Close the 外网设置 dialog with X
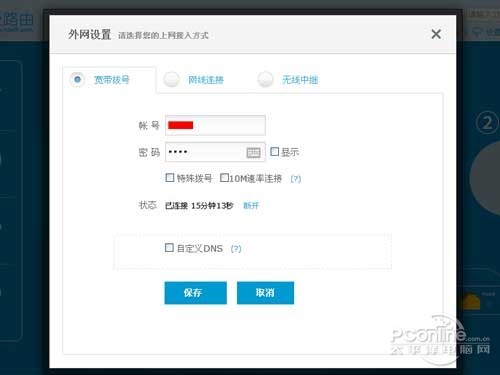The height and width of the screenshot is (375, 500). pyautogui.click(x=436, y=34)
